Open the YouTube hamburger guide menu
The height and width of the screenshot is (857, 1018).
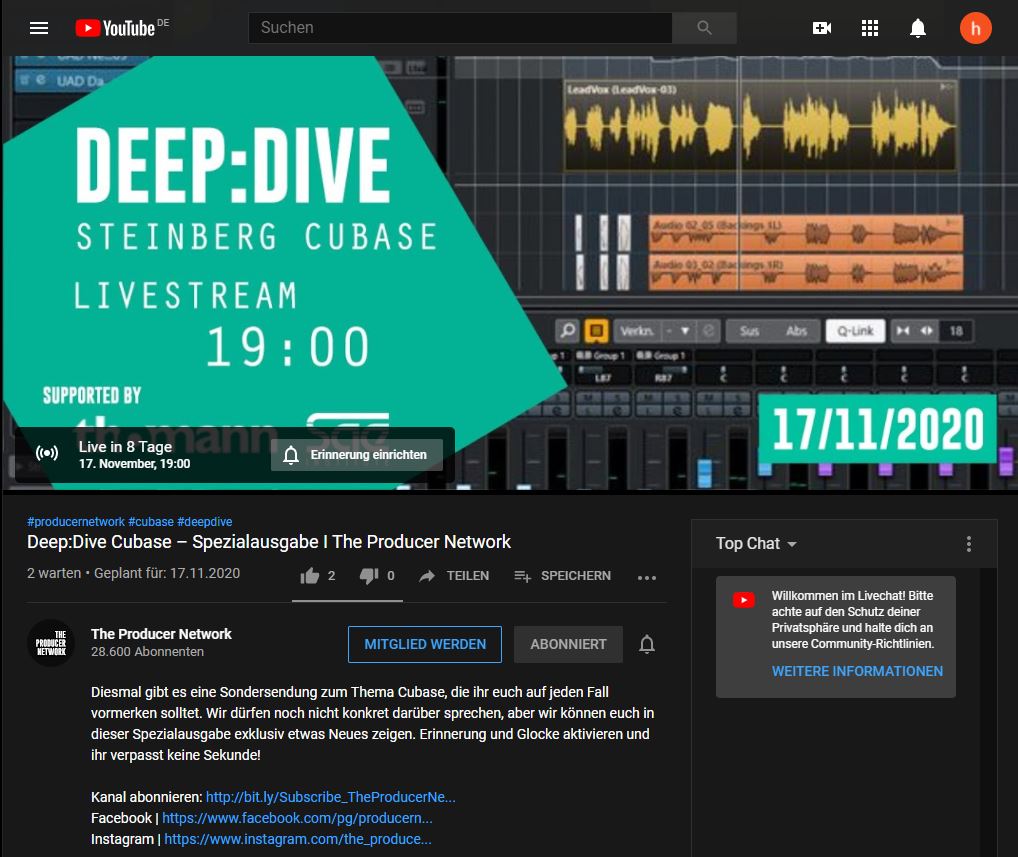pyautogui.click(x=39, y=28)
